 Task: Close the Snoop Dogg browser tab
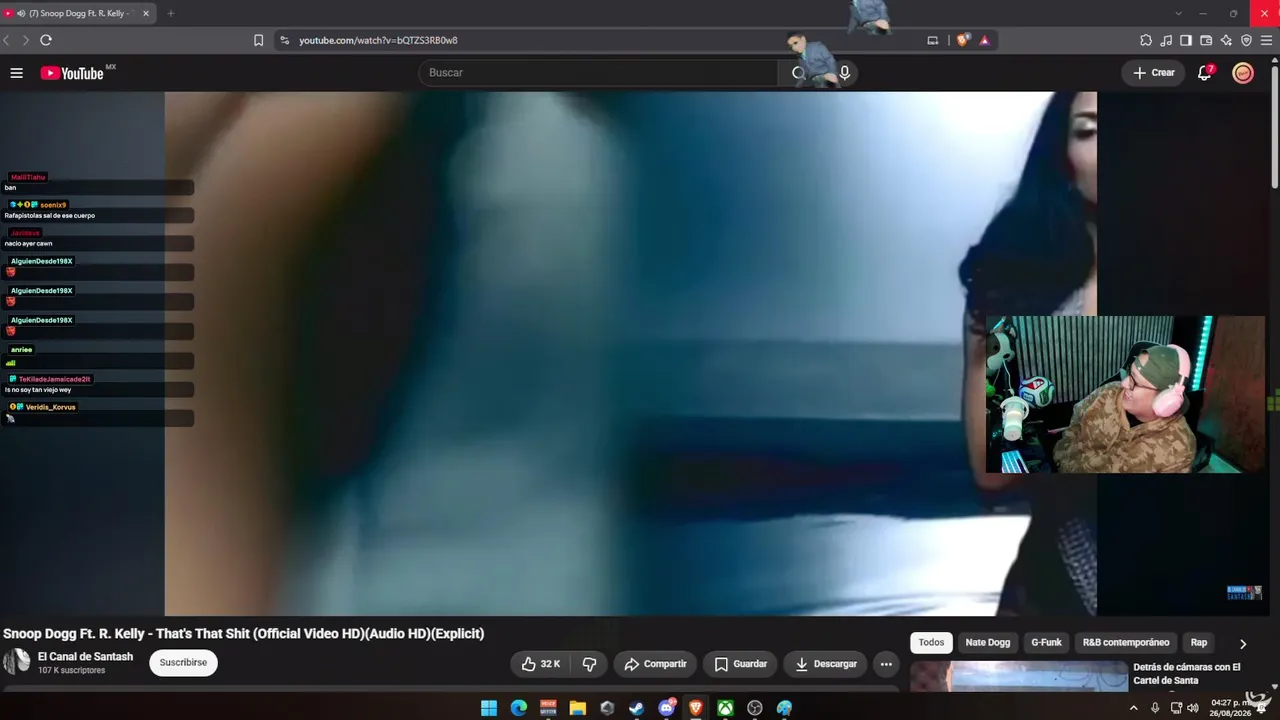click(x=145, y=13)
